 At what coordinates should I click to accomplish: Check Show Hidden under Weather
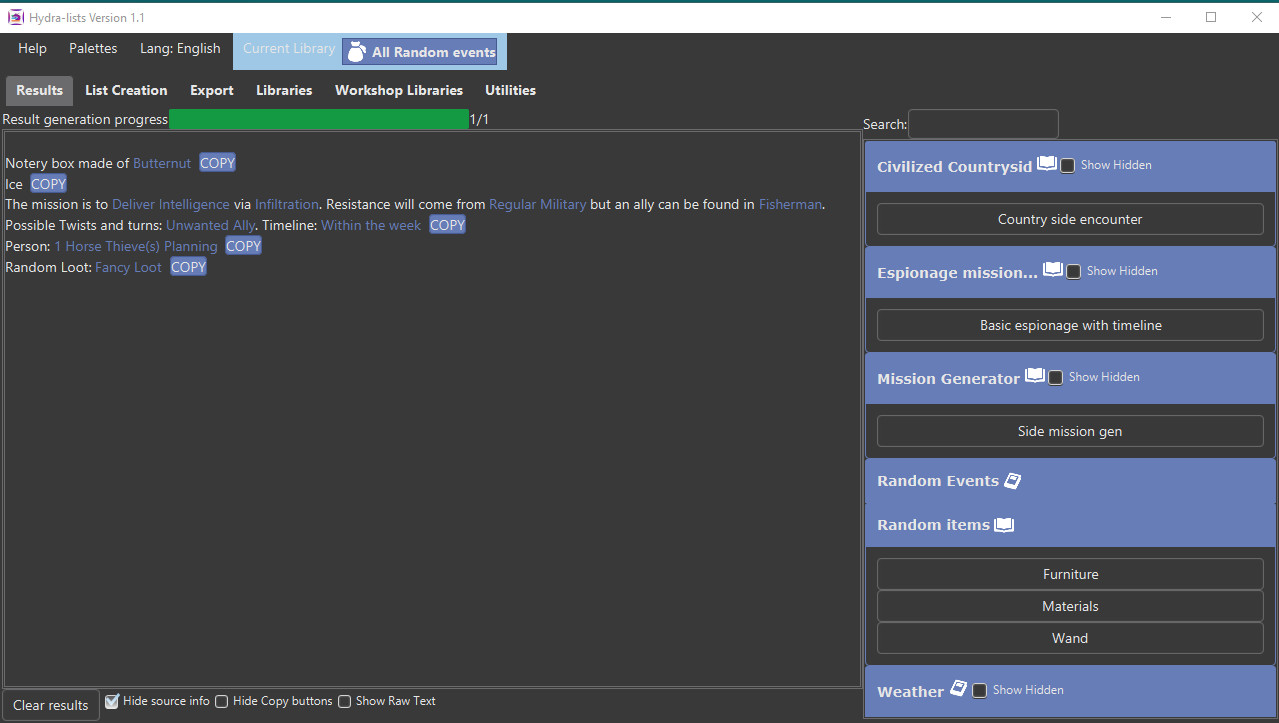pyautogui.click(x=979, y=690)
